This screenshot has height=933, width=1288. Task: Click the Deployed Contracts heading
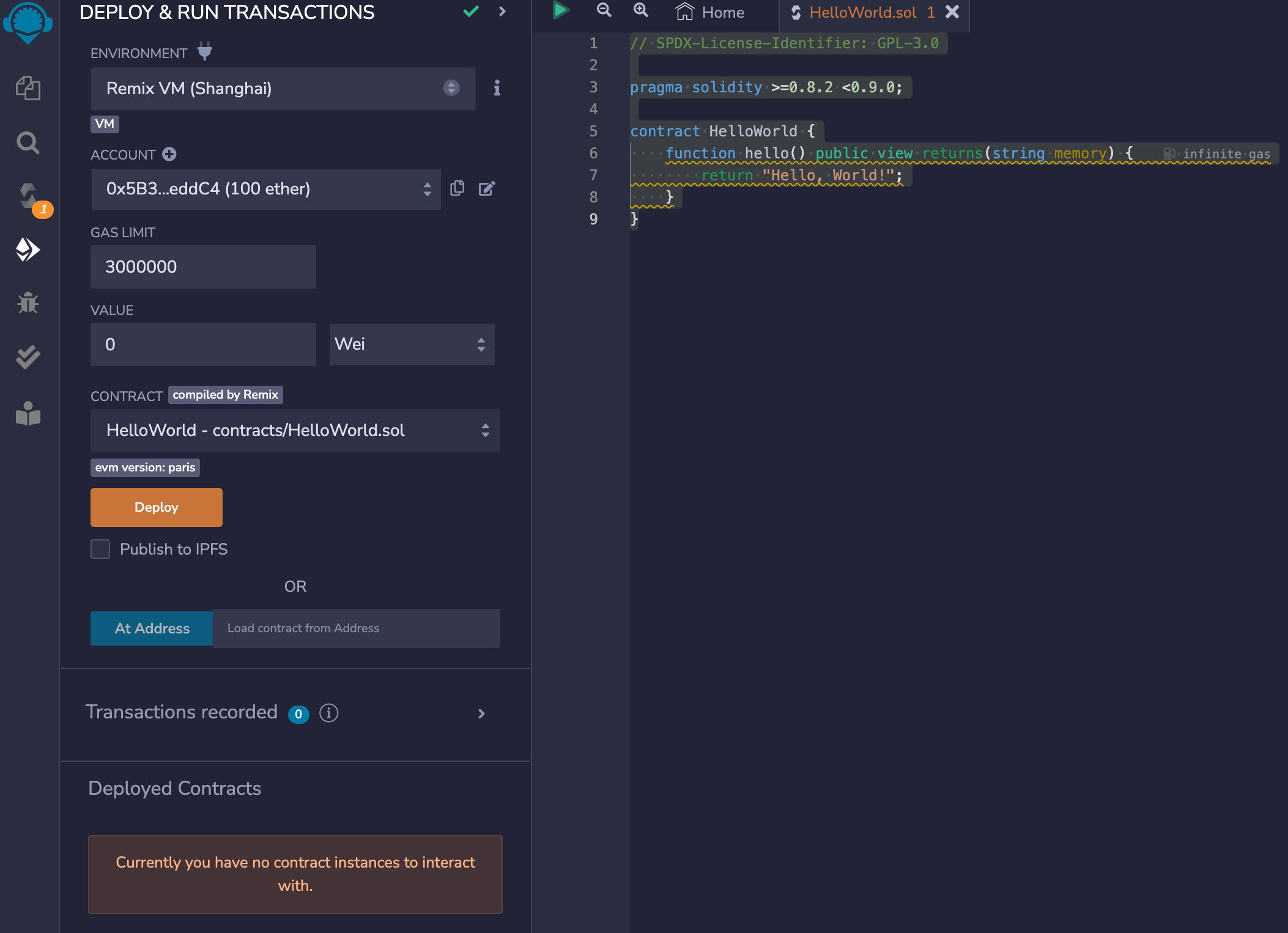175,789
